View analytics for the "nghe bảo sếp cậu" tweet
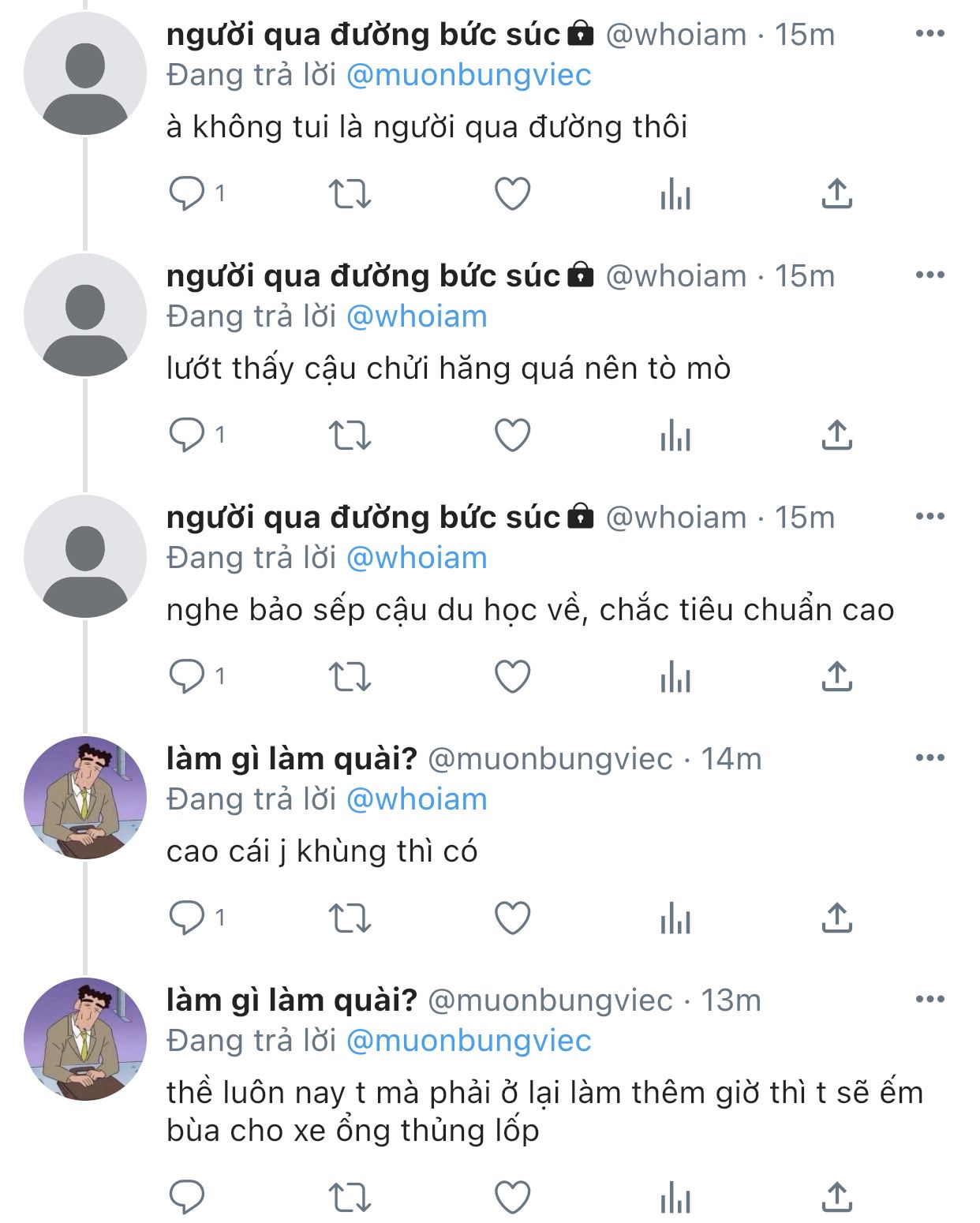This screenshot has height=1223, width=980. point(675,677)
